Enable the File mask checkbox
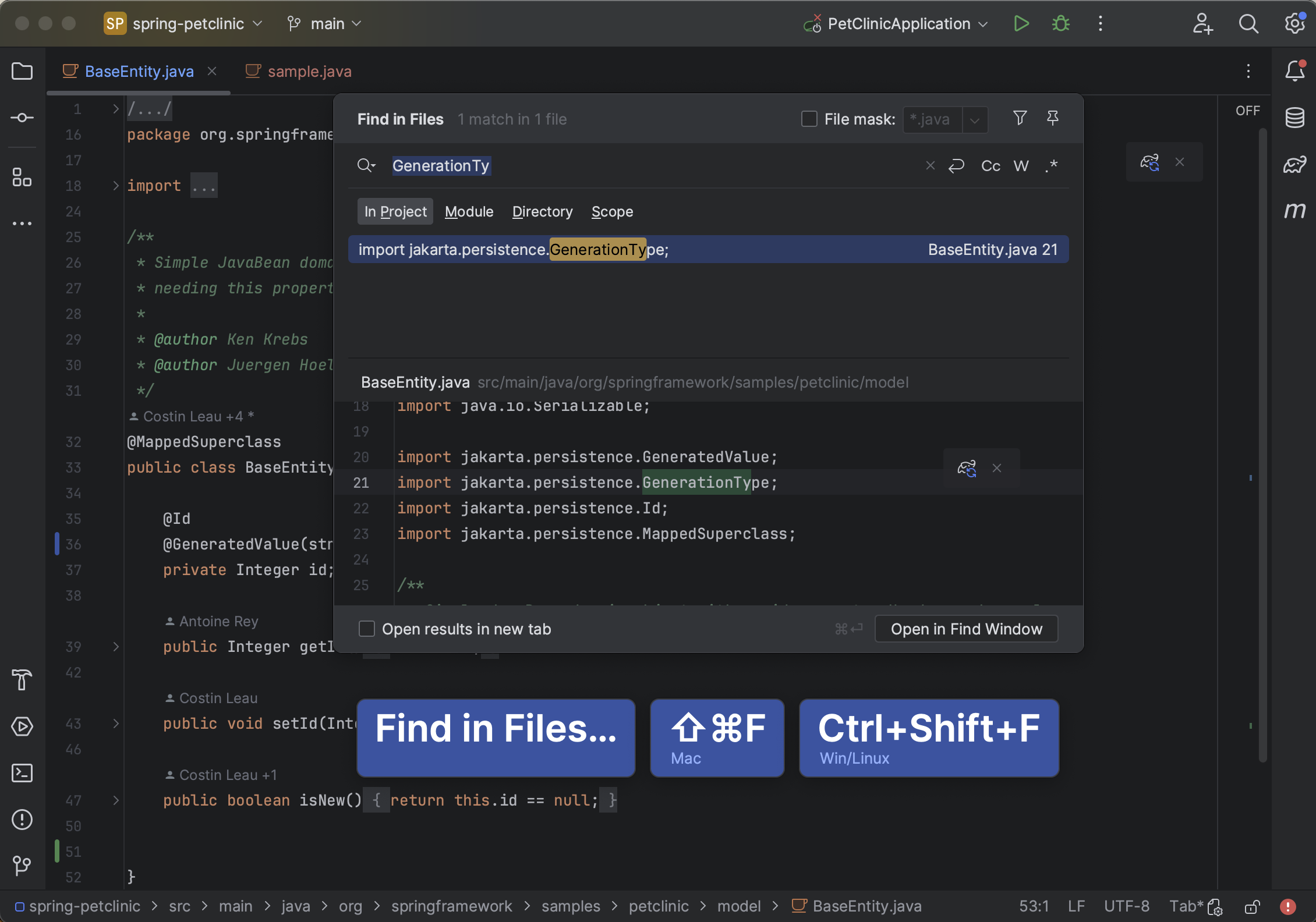1316x922 pixels. click(809, 119)
